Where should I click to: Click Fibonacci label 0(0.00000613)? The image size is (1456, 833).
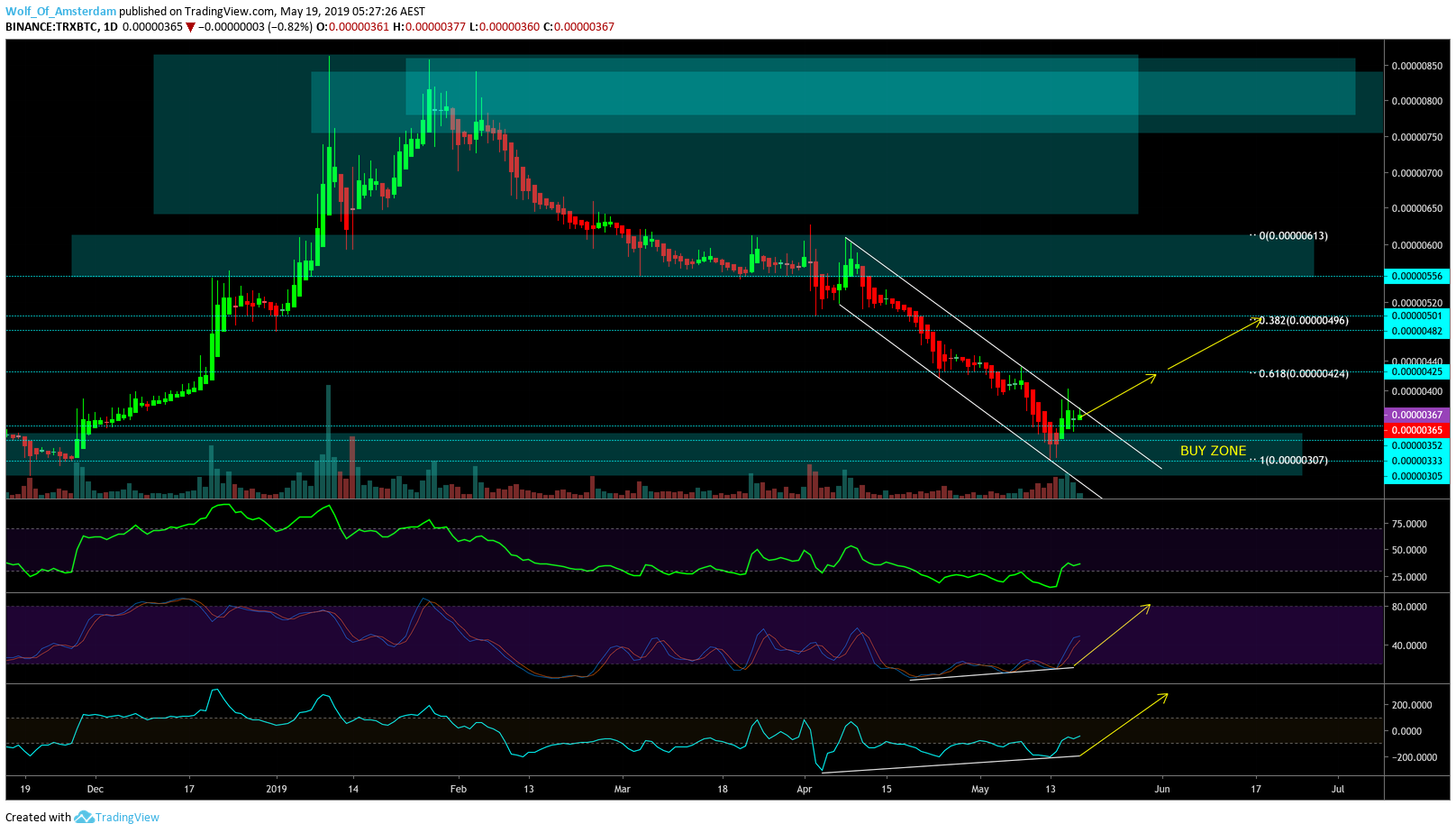1293,236
